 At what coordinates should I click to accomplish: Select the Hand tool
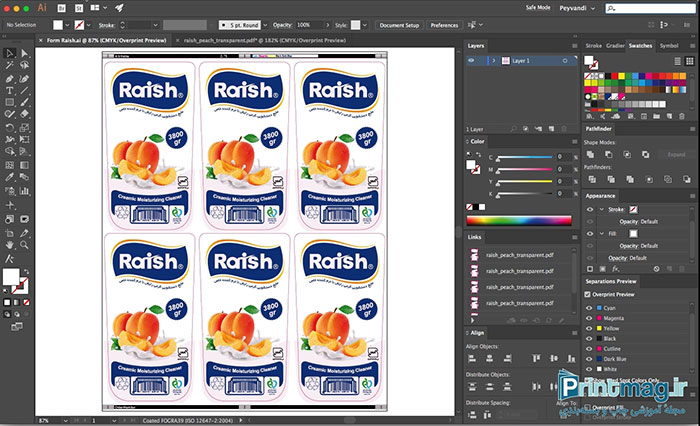(x=9, y=245)
